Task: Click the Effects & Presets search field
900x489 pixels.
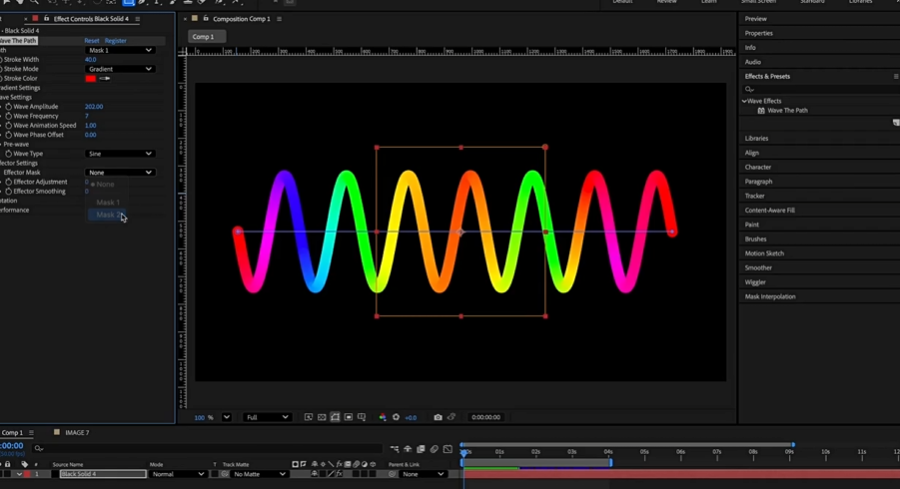Action: click(820, 89)
